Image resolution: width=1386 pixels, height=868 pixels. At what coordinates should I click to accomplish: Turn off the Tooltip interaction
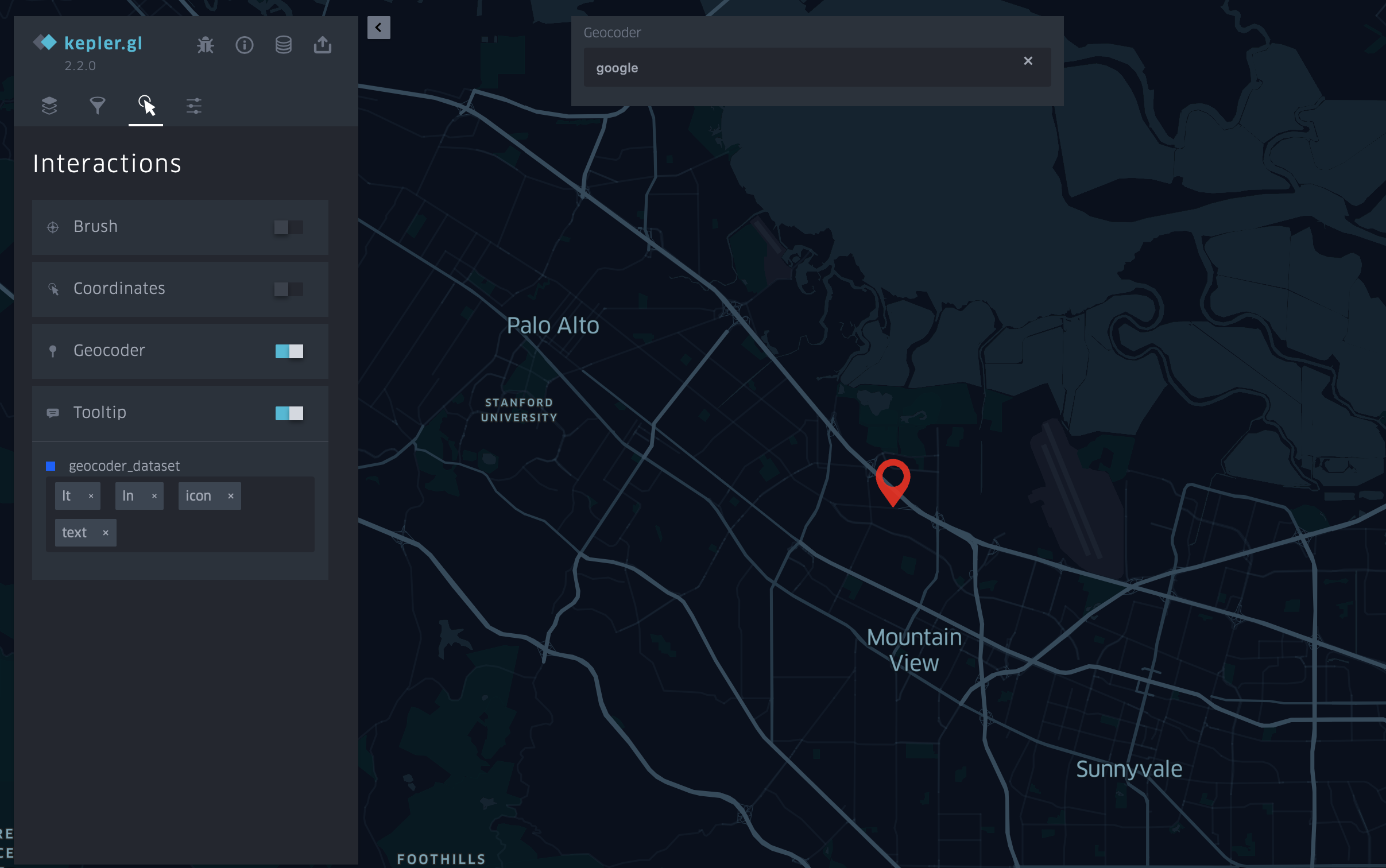point(289,412)
